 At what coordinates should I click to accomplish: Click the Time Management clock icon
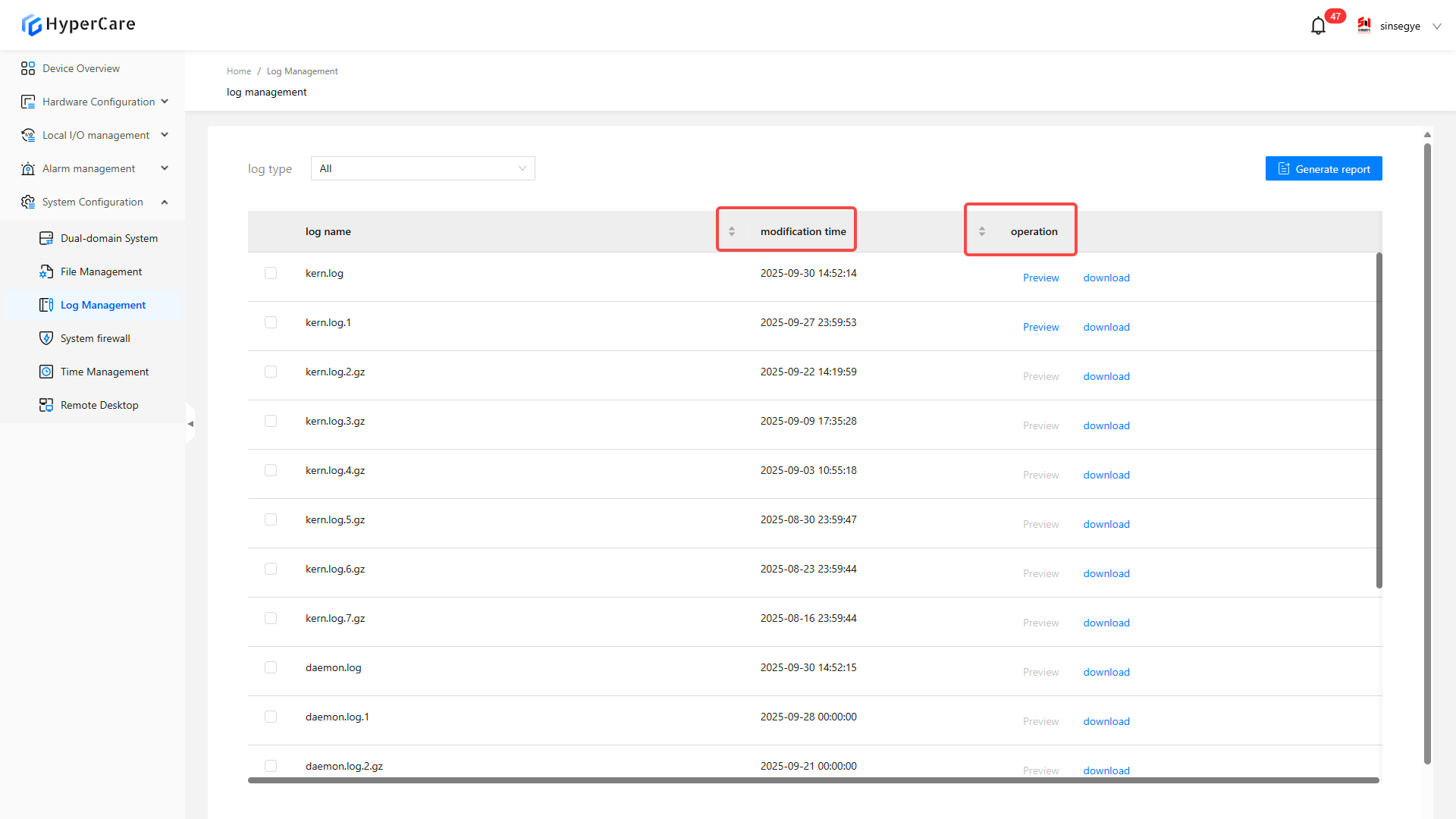[46, 372]
